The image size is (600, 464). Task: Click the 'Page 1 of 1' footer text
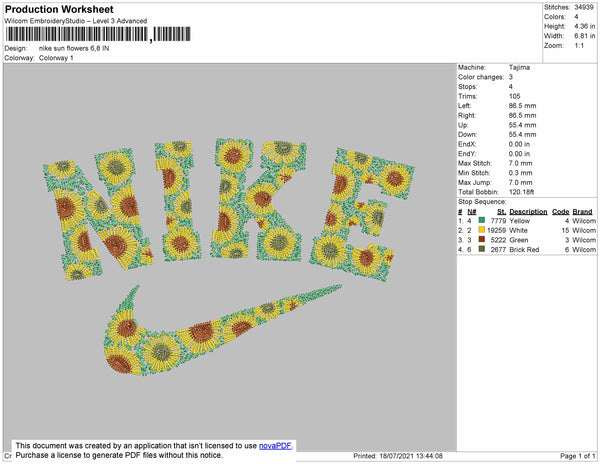(577, 456)
